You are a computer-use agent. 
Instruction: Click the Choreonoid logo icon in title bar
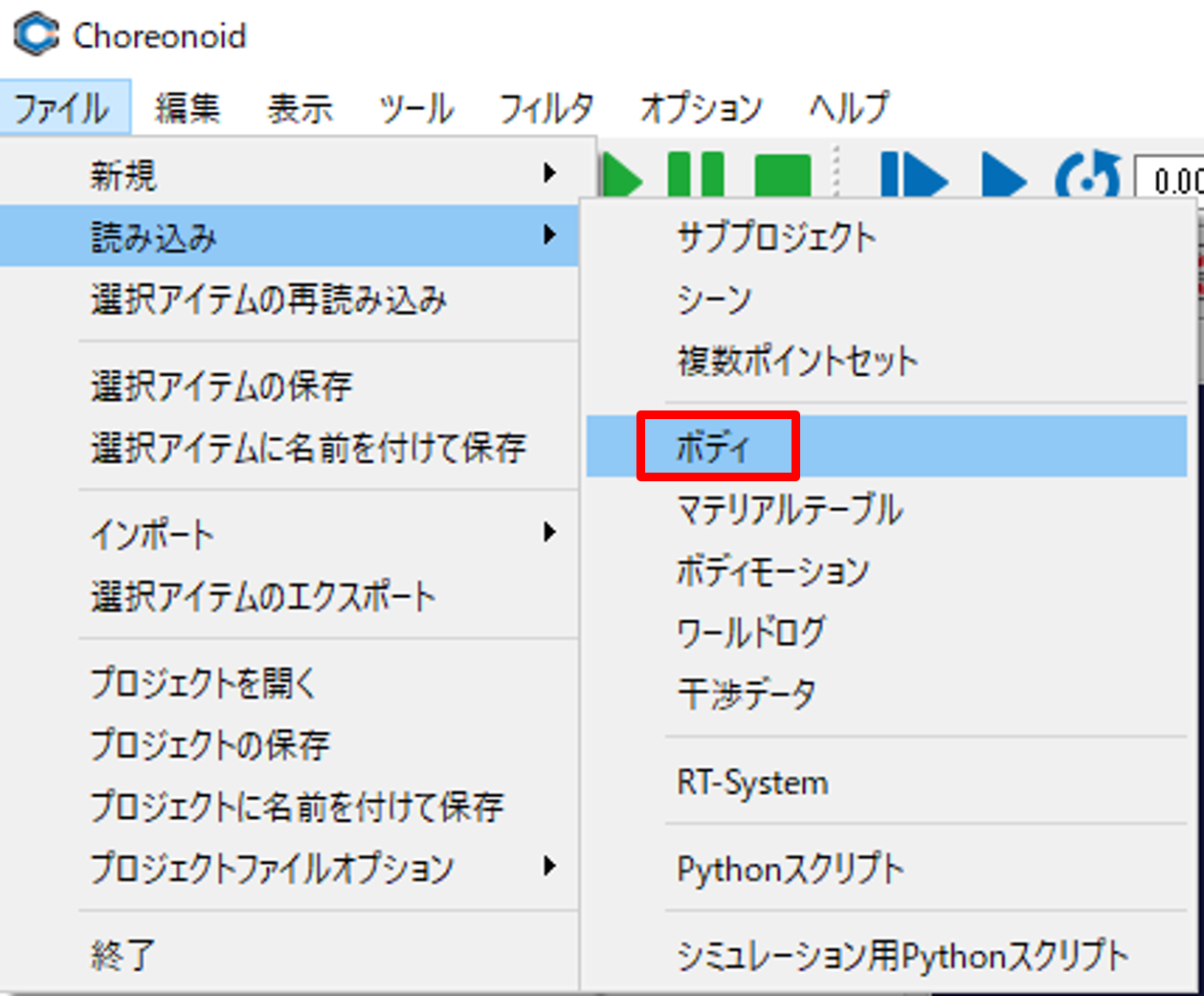tap(36, 35)
